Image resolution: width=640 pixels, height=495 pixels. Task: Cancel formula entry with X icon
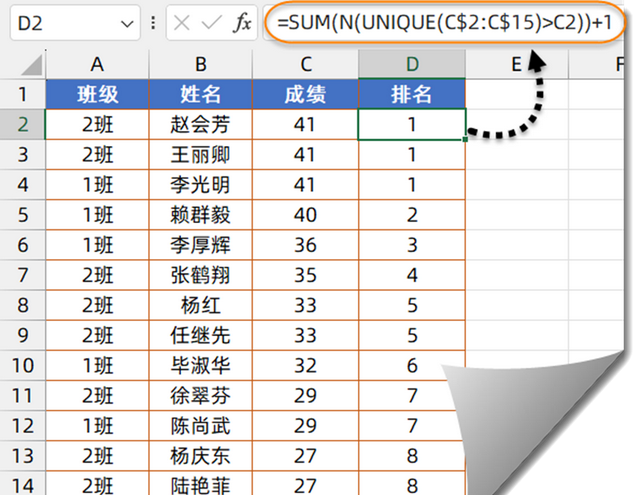point(182,23)
